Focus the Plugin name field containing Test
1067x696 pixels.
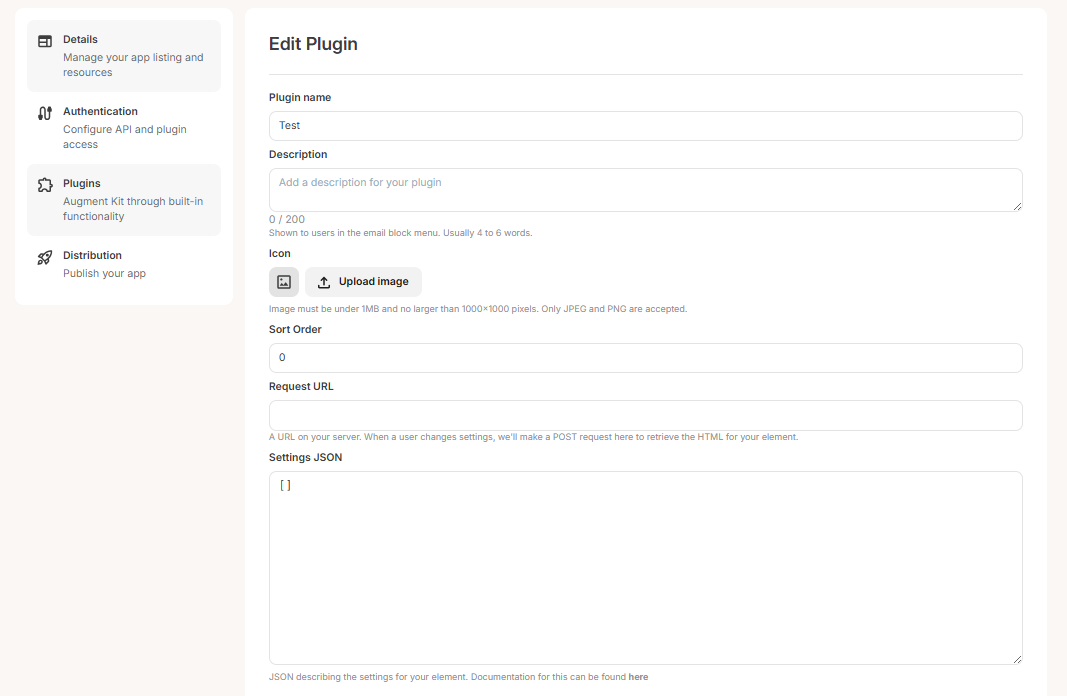[645, 126]
